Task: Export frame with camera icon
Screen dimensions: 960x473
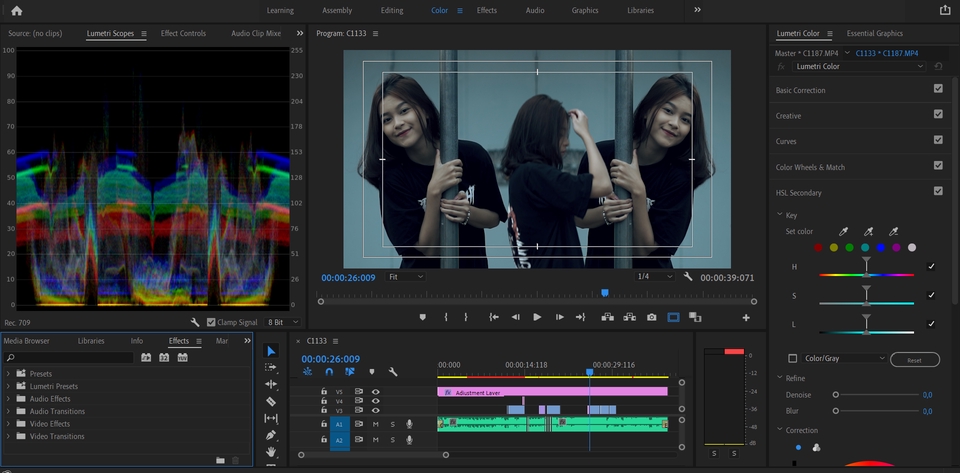Action: [651, 317]
